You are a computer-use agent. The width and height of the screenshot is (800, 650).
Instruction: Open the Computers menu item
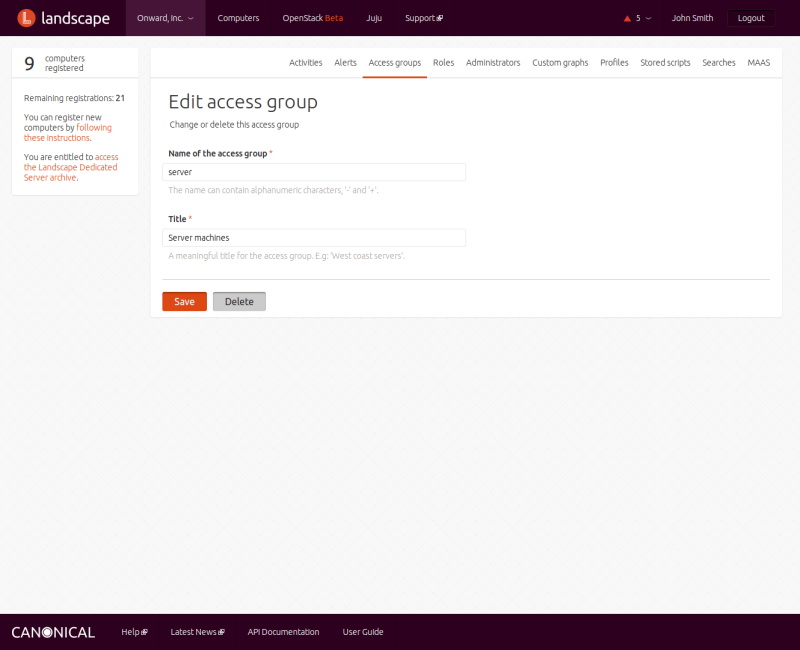click(238, 18)
